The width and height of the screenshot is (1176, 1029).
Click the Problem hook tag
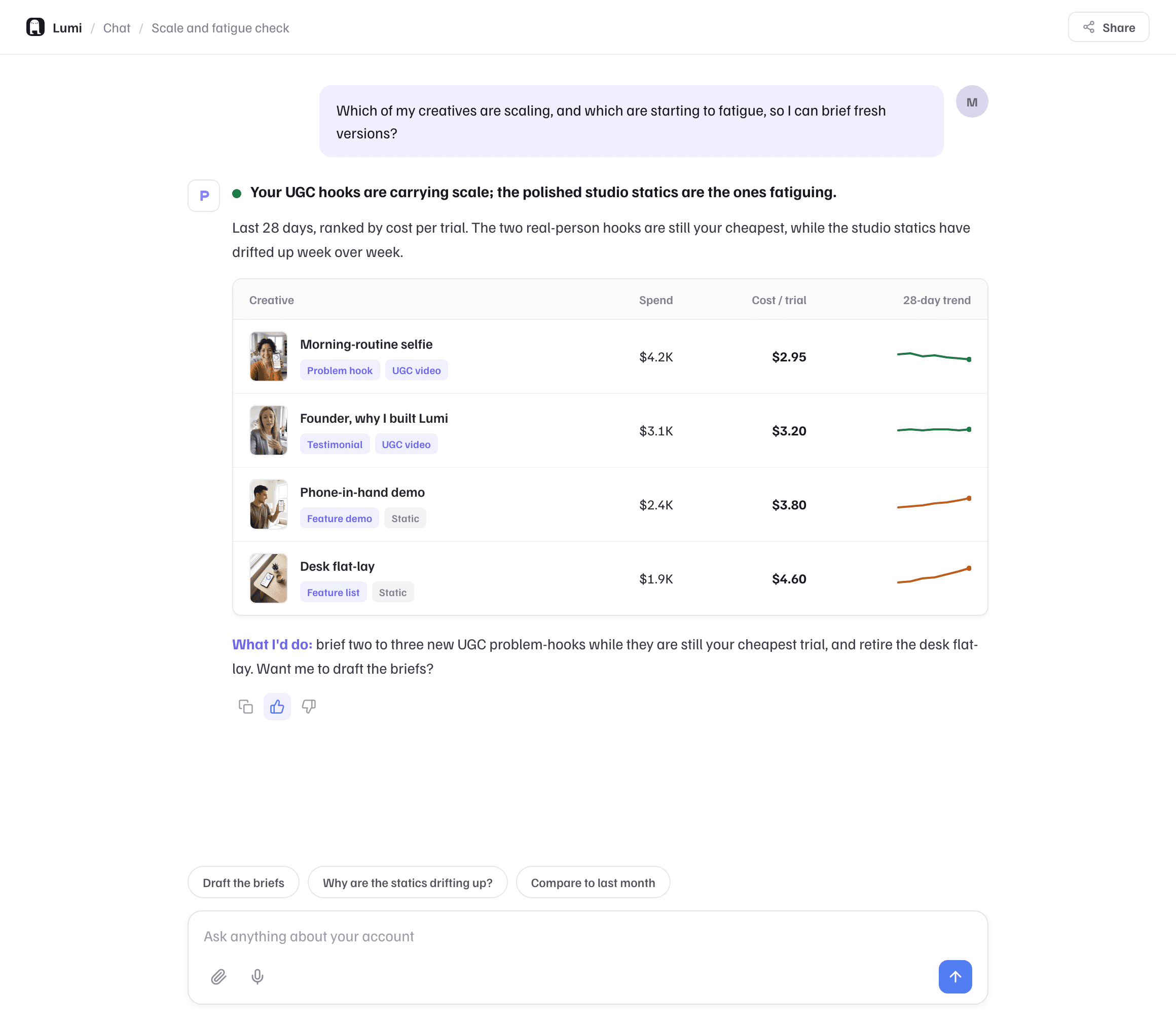340,371
